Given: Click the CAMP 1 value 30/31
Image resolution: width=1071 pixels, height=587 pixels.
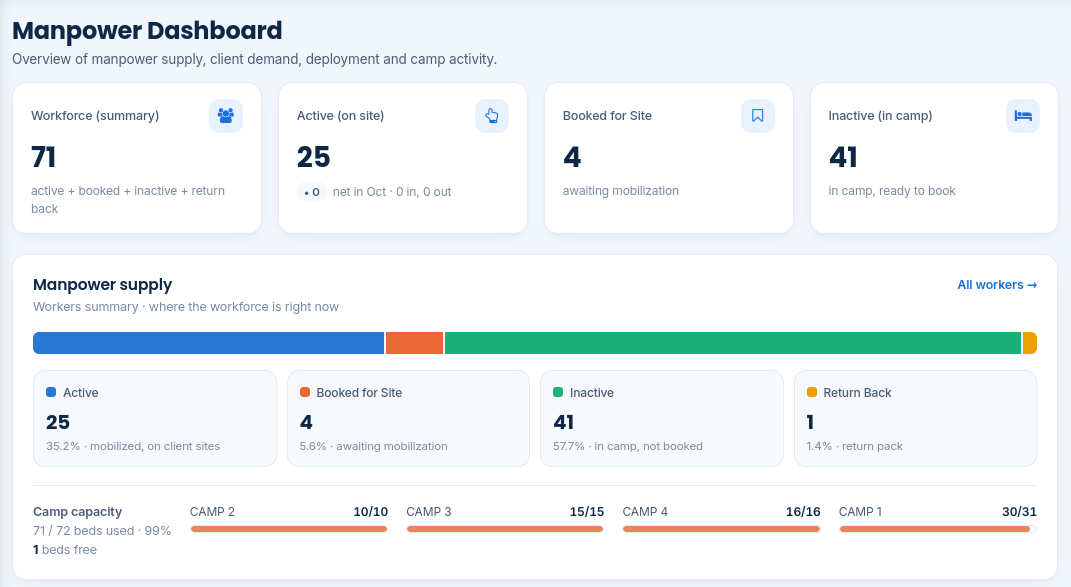Looking at the screenshot, I should pos(1019,512).
